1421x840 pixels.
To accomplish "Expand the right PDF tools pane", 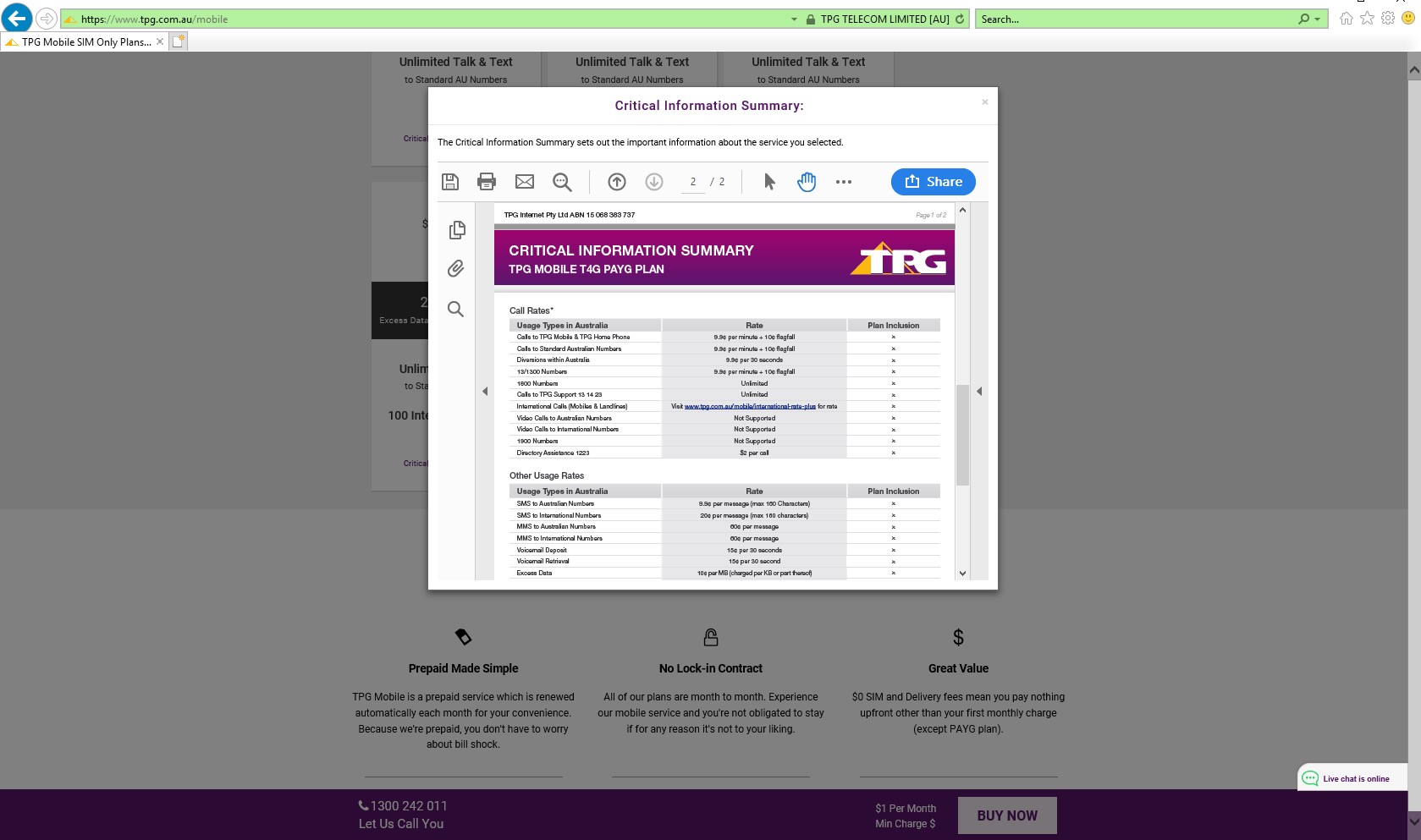I will point(979,391).
